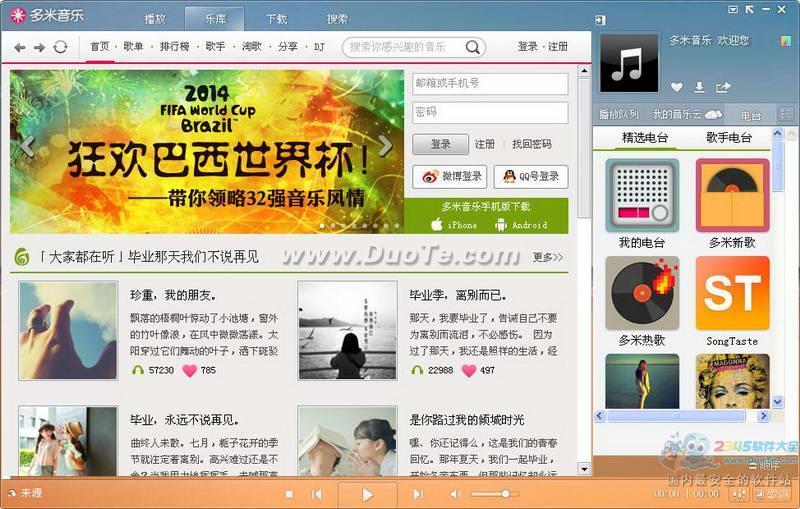This screenshot has height=509, width=800.
Task: Open the 珍重，我的朋友 thumbnail
Action: 68,330
